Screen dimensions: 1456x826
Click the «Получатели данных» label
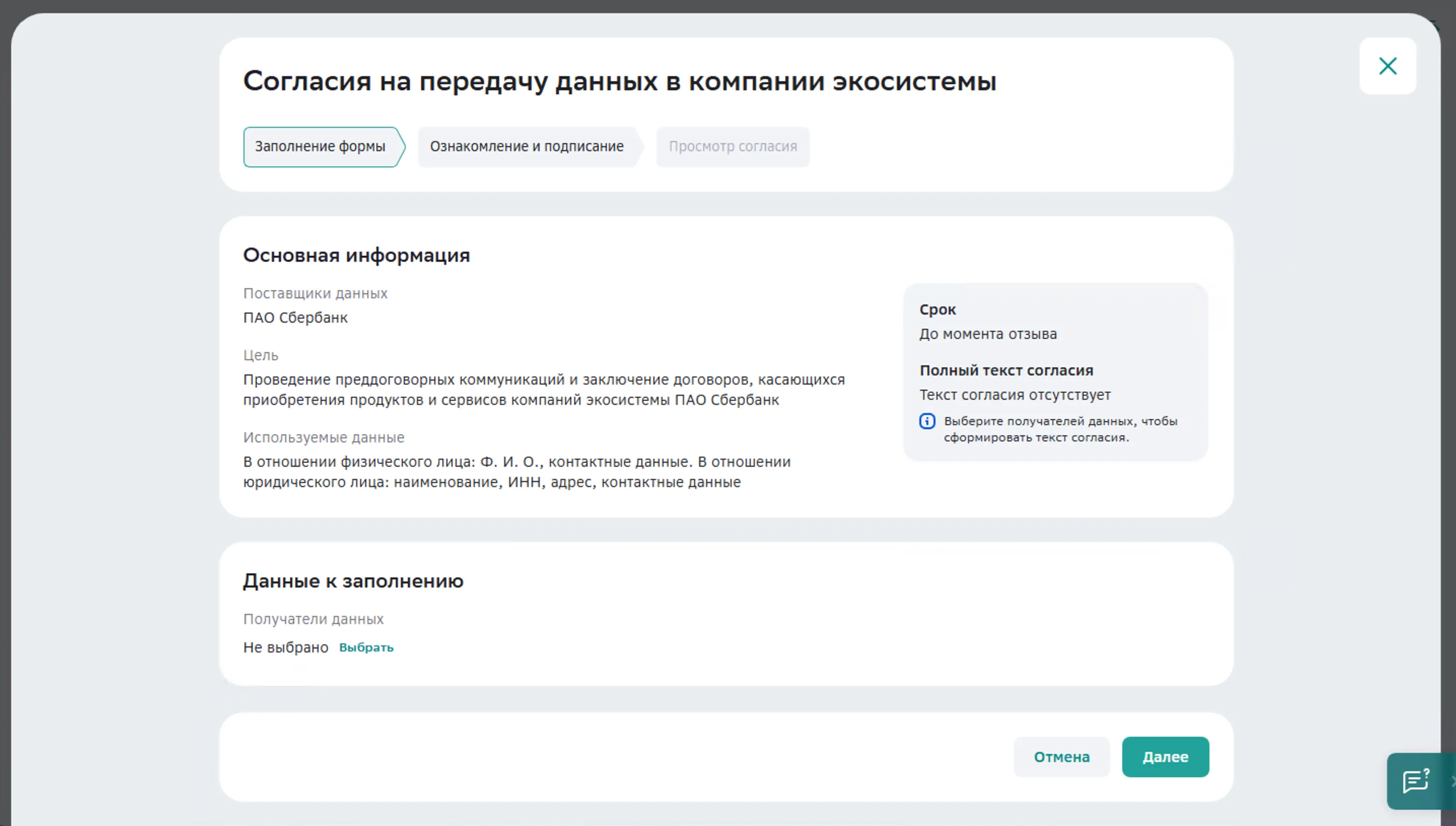click(313, 619)
